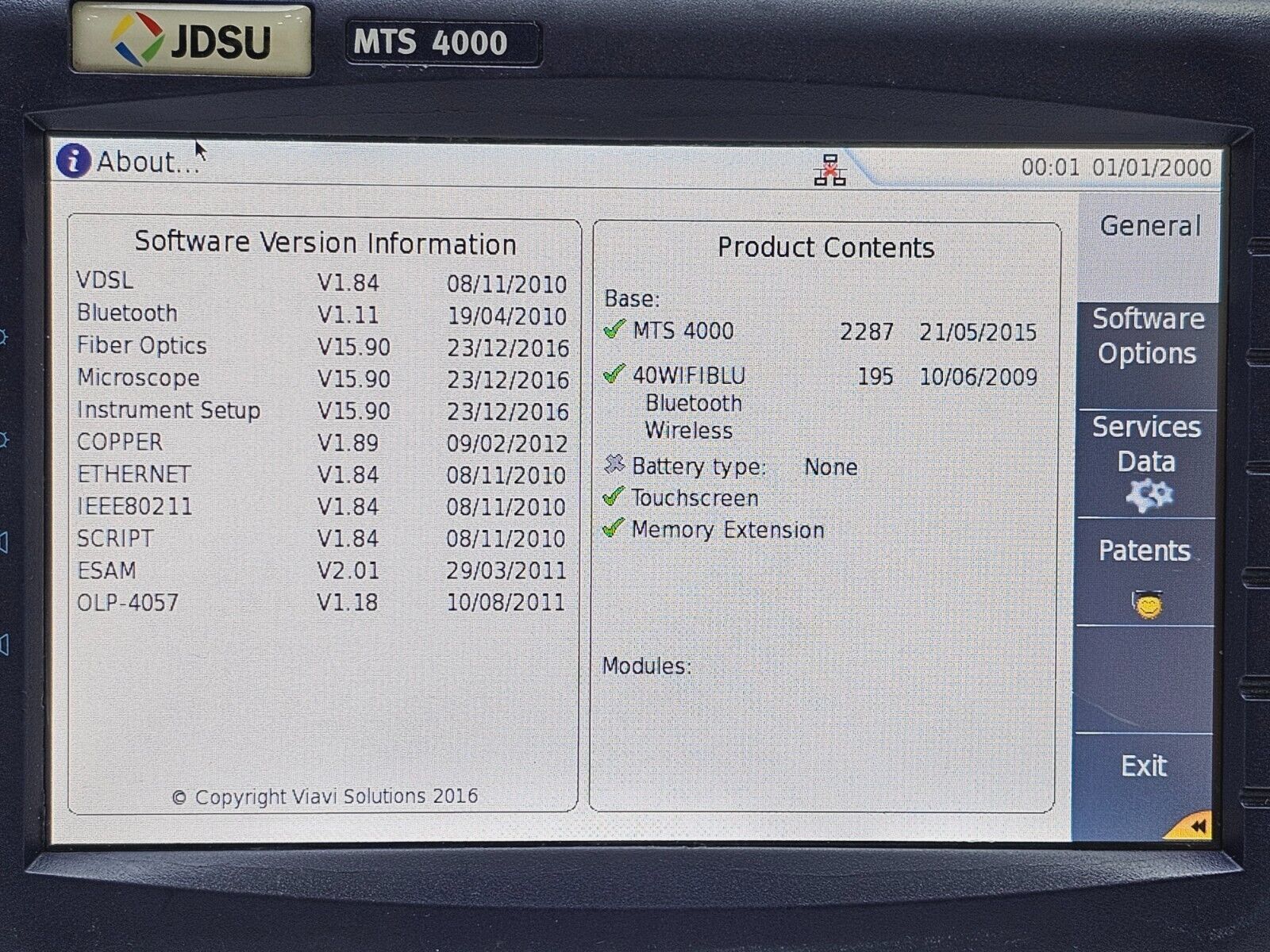
Task: Click the smiley icon under Patents
Action: pyautogui.click(x=1147, y=605)
